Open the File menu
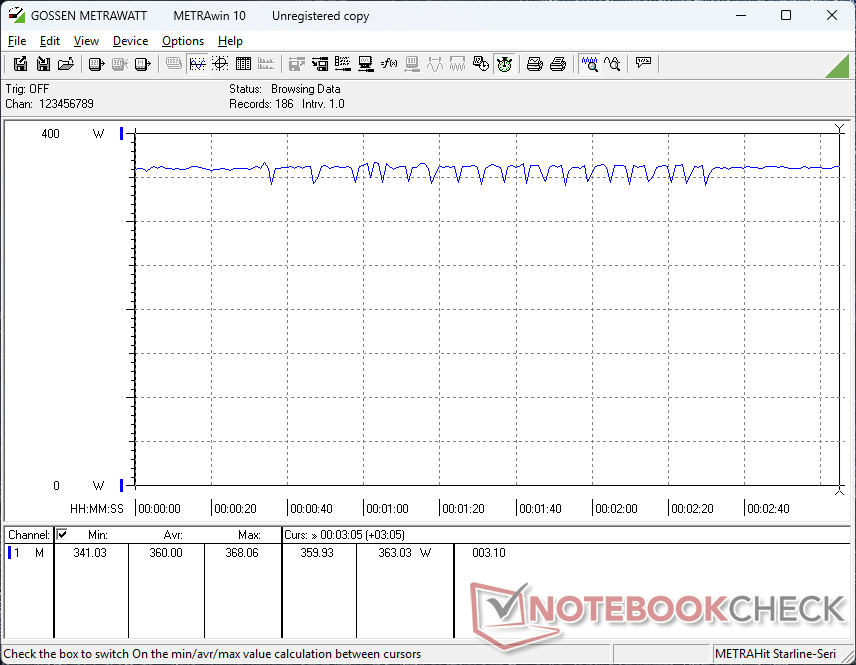 (x=17, y=41)
